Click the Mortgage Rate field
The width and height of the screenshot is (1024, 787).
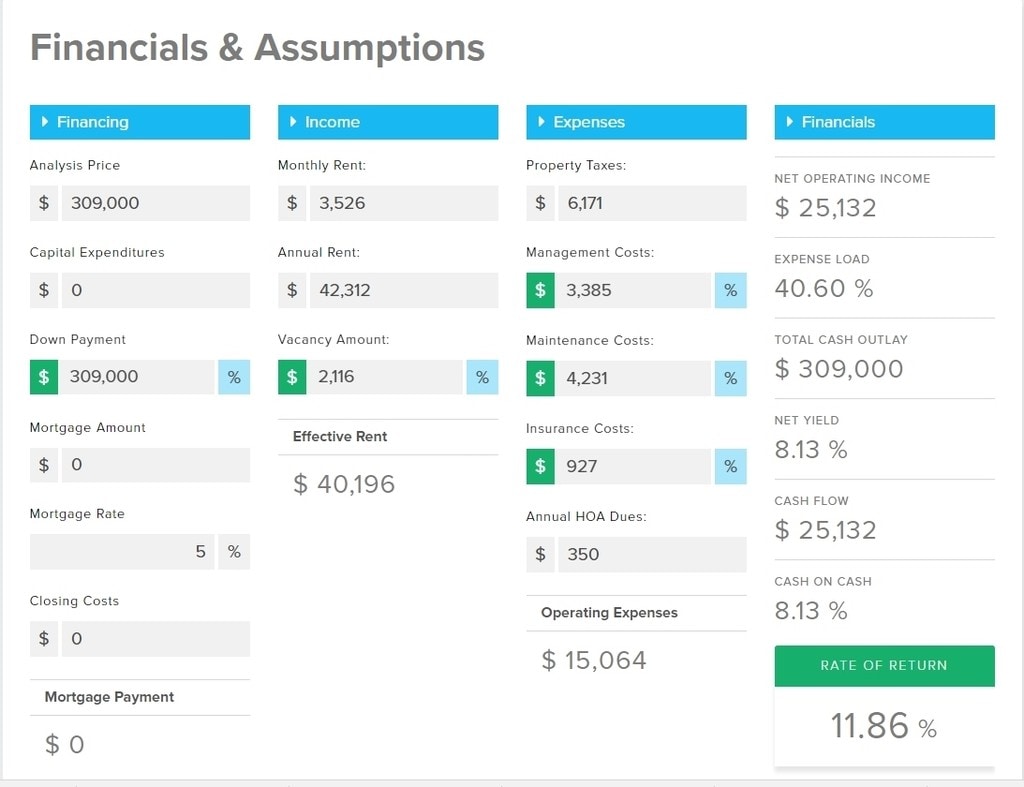122,552
